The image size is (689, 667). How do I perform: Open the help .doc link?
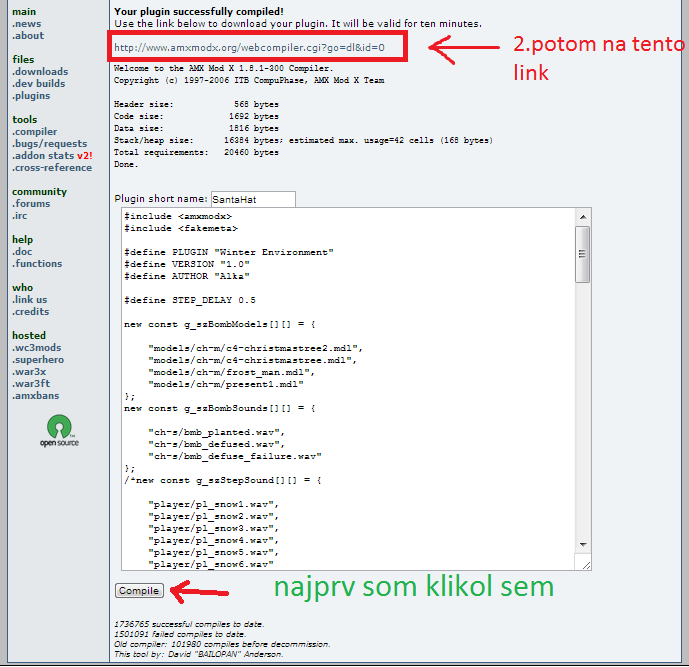[22, 252]
